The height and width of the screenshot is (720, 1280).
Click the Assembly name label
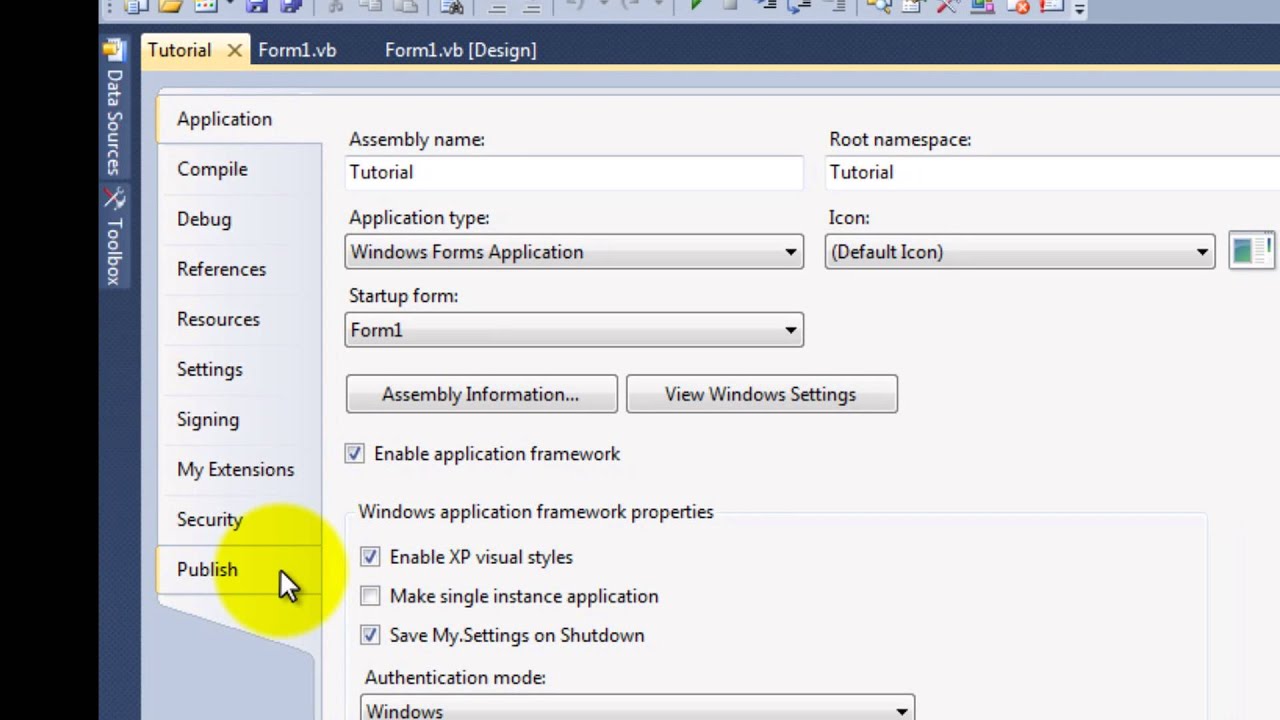pos(417,139)
